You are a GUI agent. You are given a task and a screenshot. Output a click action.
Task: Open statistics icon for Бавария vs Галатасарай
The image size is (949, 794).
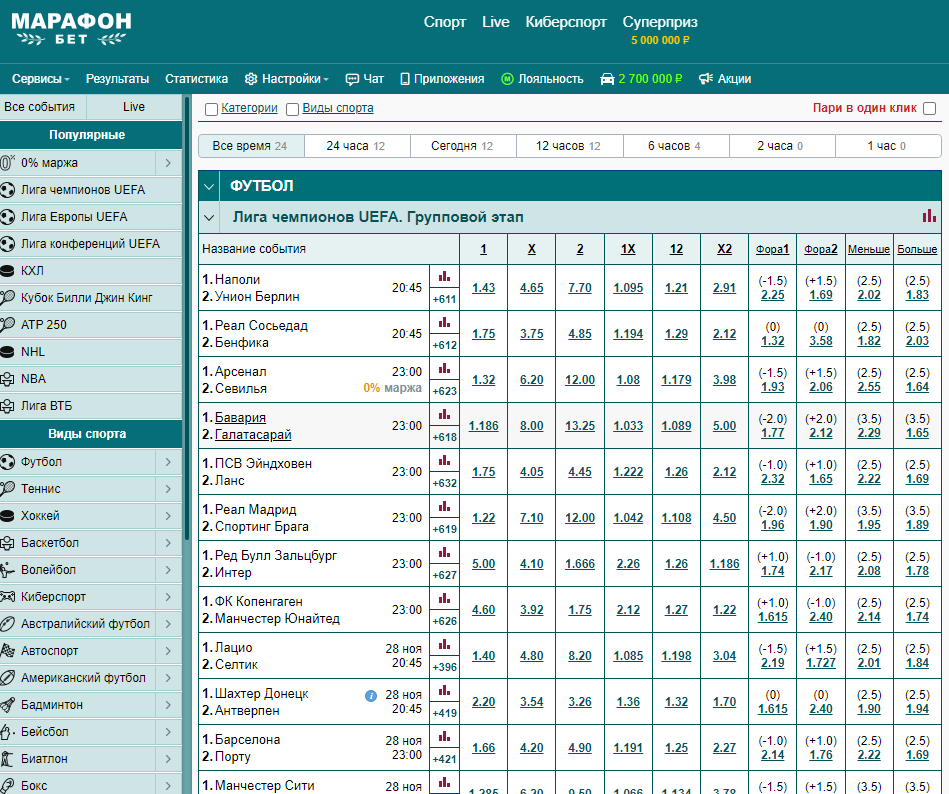(x=444, y=415)
